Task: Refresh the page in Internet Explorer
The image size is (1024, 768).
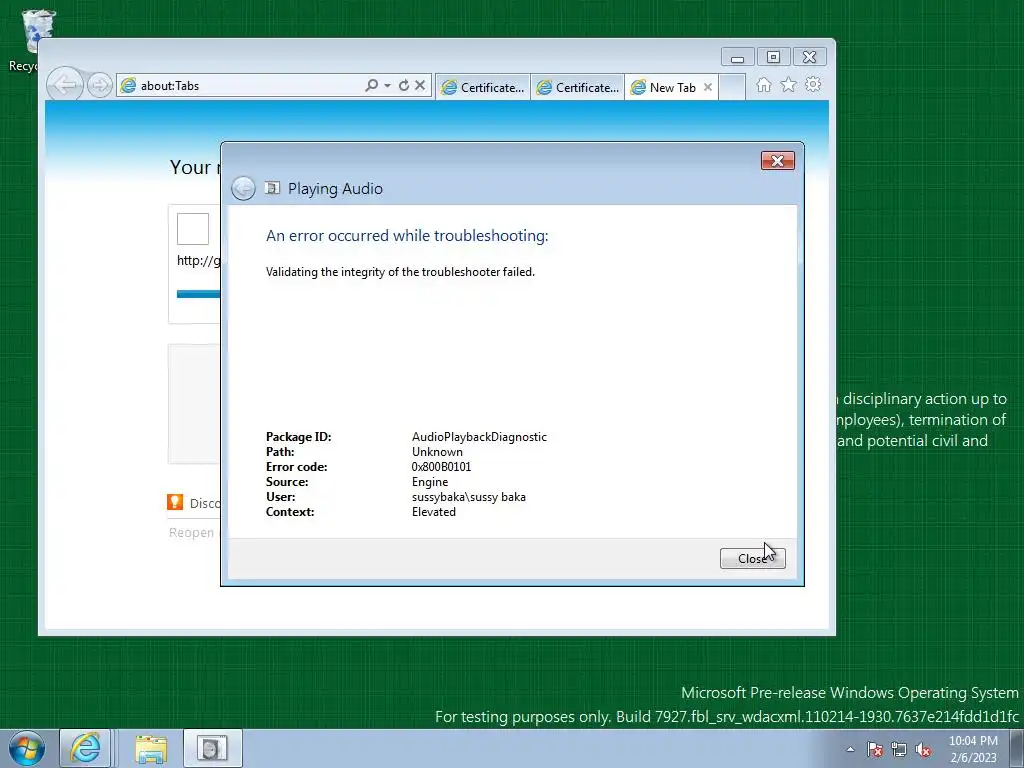Action: click(404, 85)
